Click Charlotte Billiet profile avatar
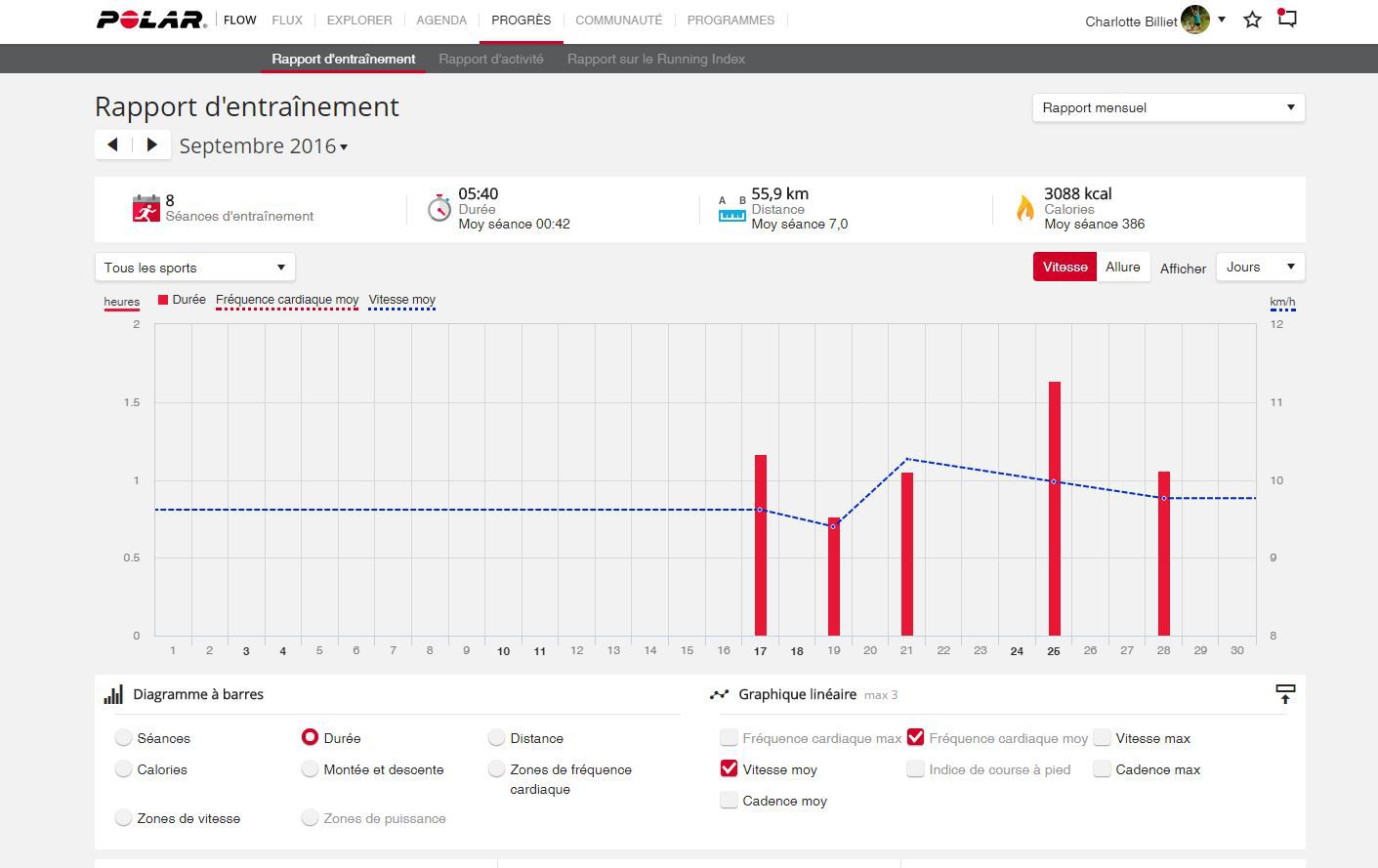Viewport: 1378px width, 868px height. (x=1194, y=20)
